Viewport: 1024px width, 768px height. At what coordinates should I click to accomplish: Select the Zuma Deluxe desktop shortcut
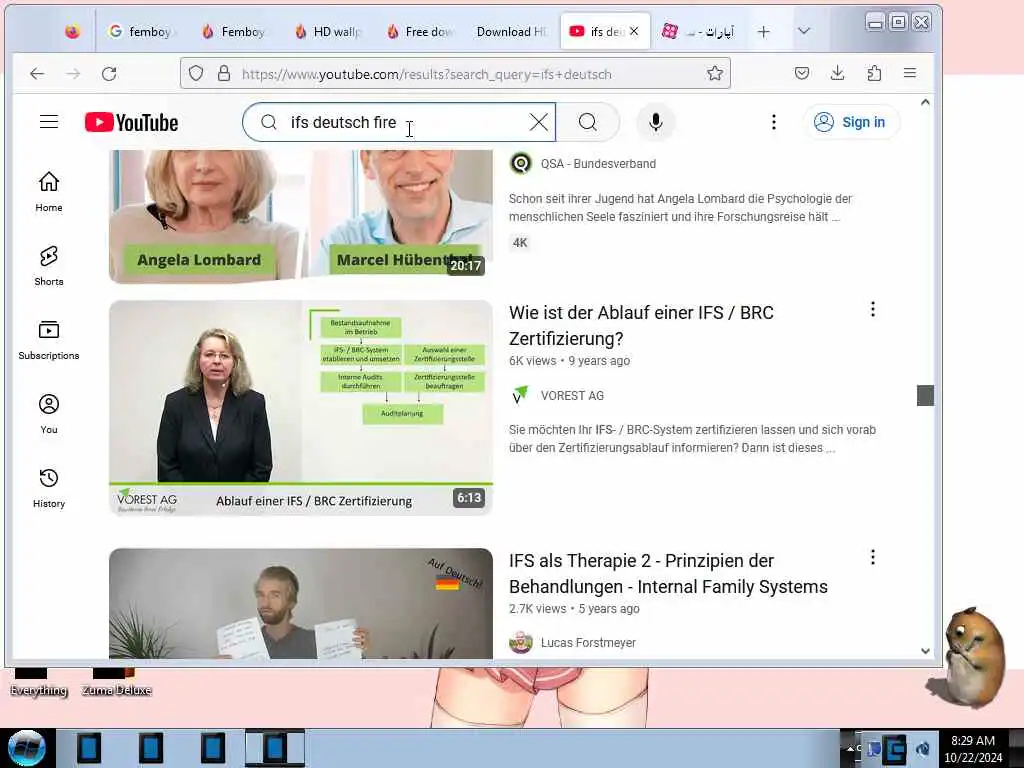117,682
